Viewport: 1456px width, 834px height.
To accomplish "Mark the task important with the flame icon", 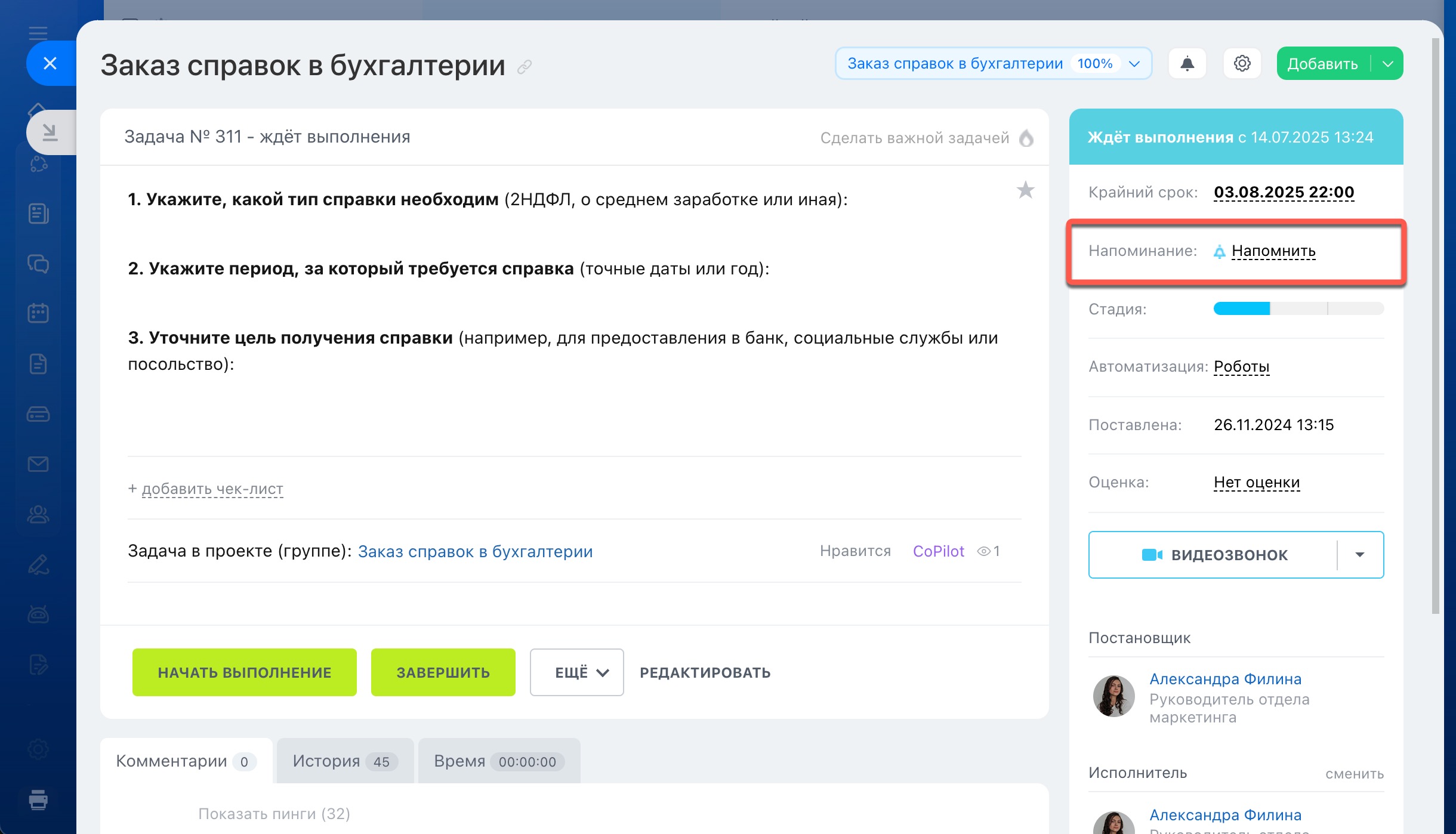I will 1026,138.
